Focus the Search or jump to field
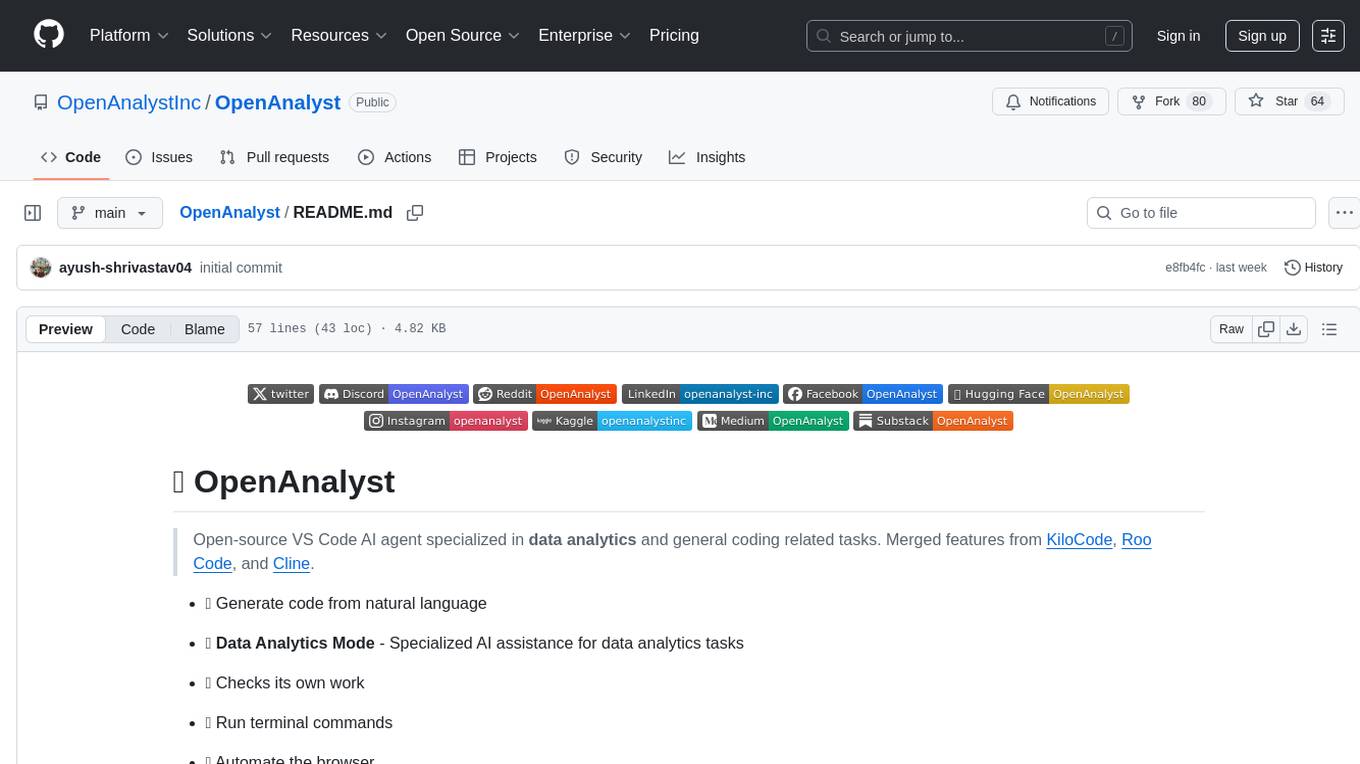Image resolution: width=1360 pixels, height=764 pixels. pyautogui.click(x=969, y=36)
